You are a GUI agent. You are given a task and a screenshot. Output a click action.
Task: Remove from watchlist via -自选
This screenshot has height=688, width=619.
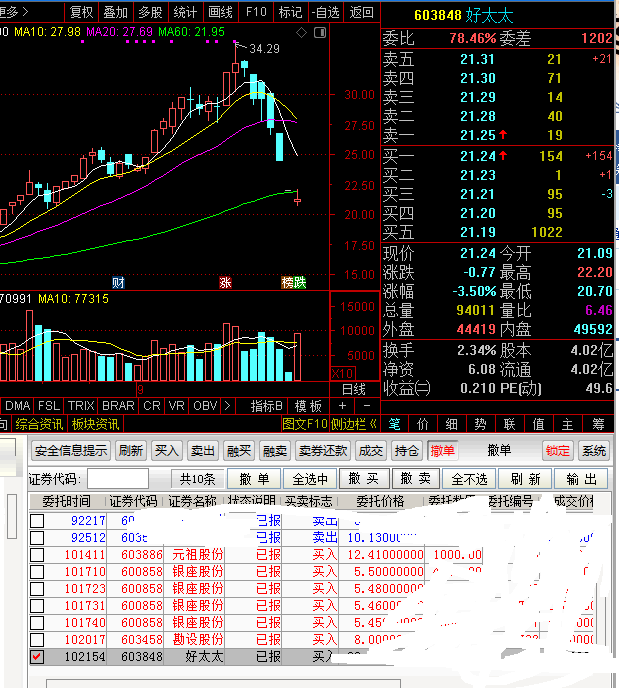326,12
